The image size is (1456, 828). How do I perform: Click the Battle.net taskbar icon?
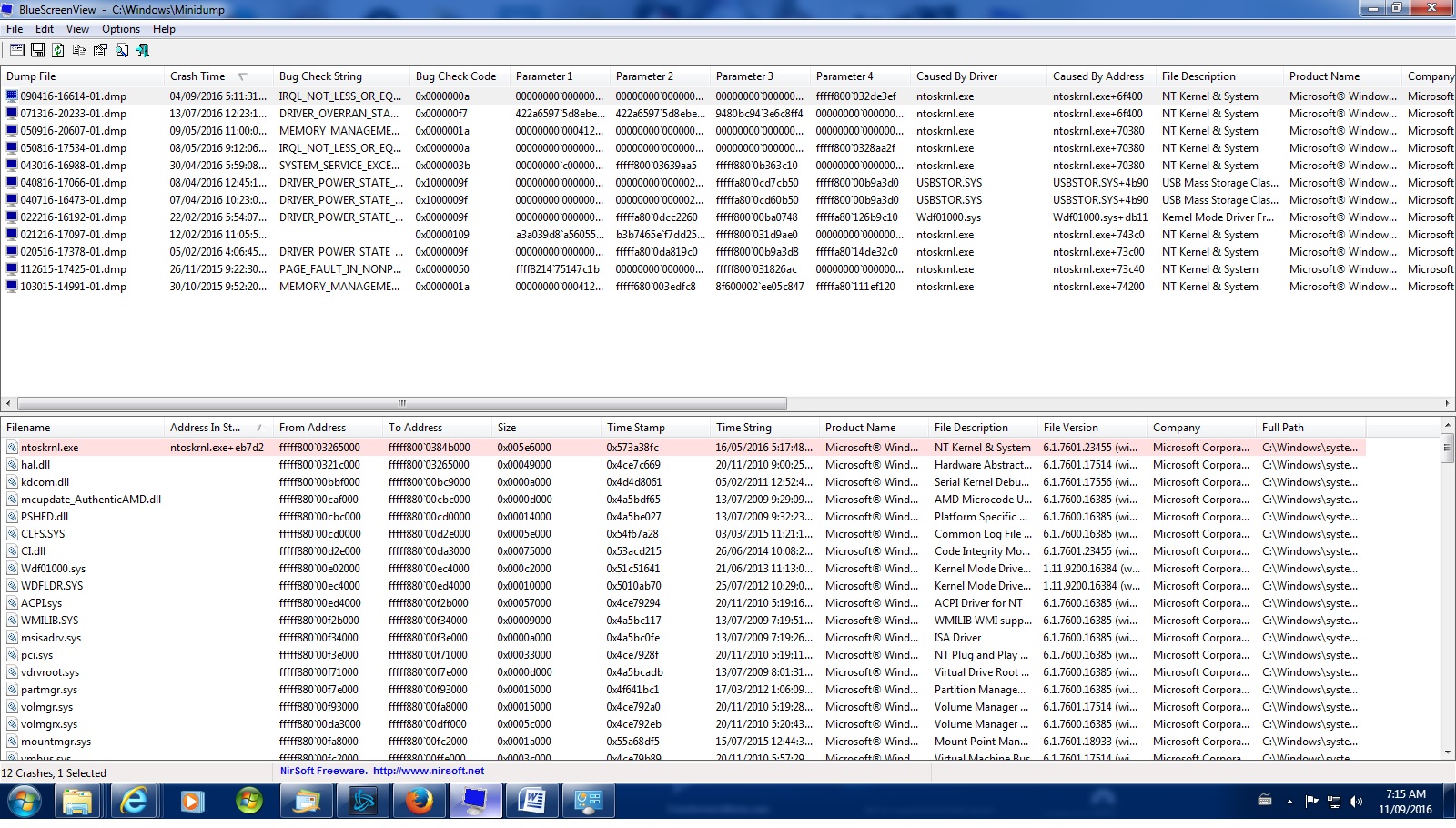362,802
